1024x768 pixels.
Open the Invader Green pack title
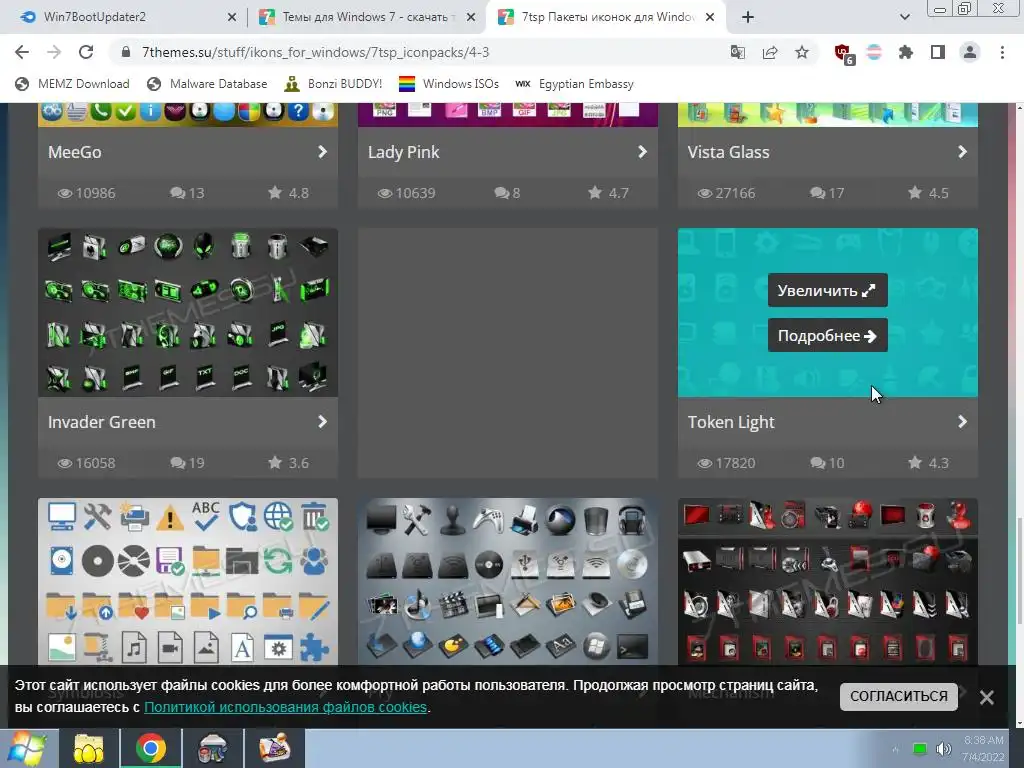(101, 422)
